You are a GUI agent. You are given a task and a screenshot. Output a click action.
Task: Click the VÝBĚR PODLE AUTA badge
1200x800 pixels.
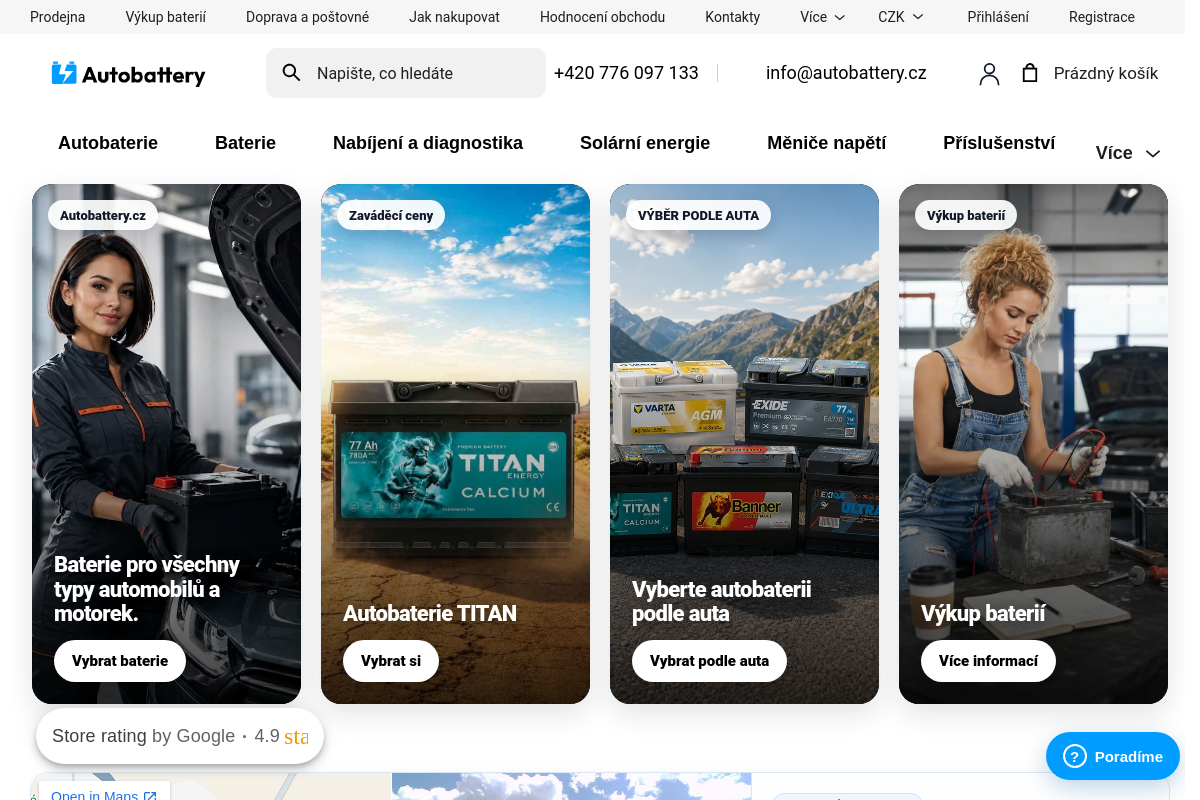[698, 215]
